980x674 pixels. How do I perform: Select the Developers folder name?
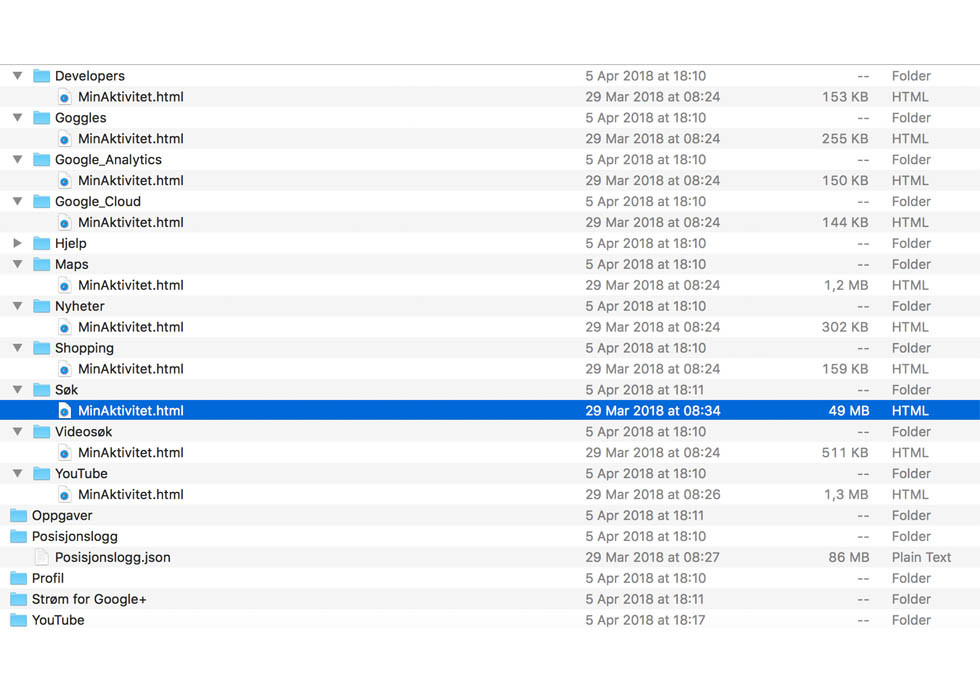tap(90, 76)
